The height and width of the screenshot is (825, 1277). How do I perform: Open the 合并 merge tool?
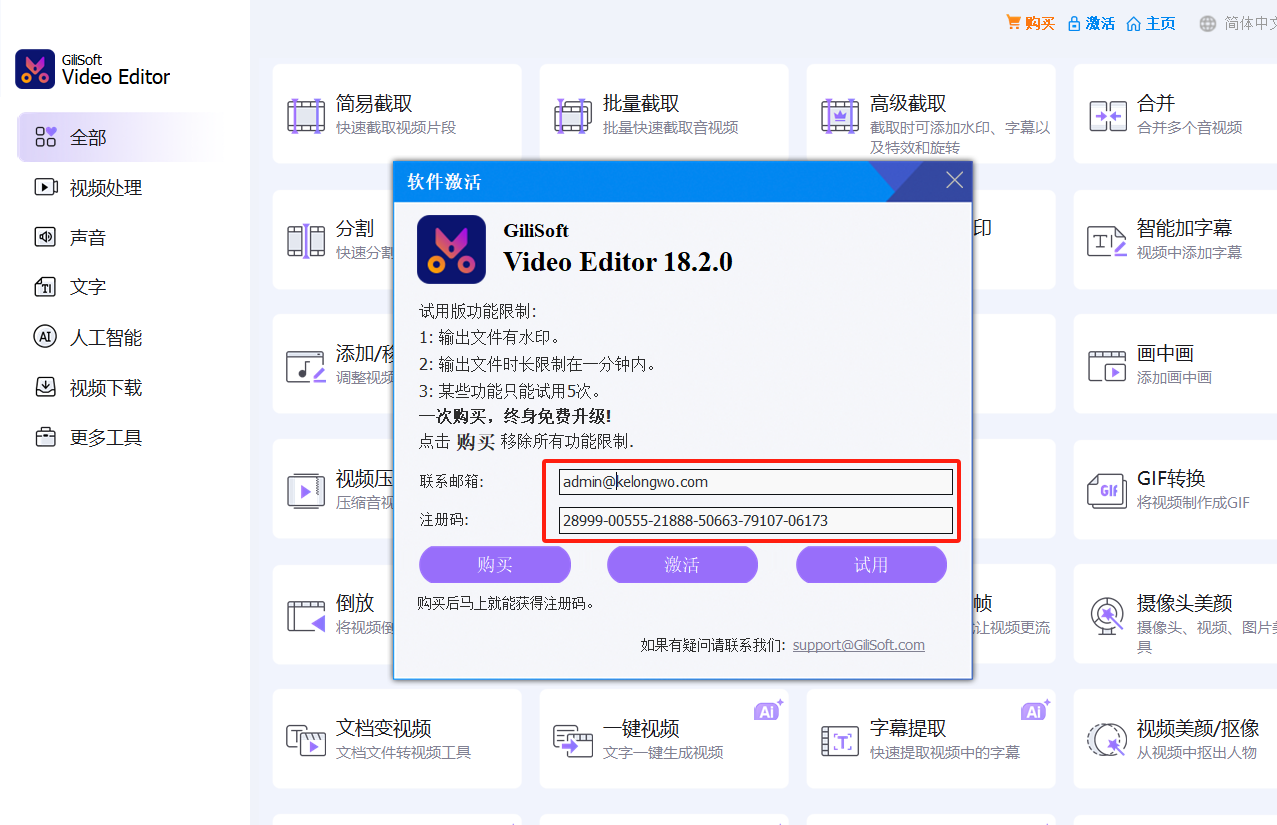point(1175,114)
